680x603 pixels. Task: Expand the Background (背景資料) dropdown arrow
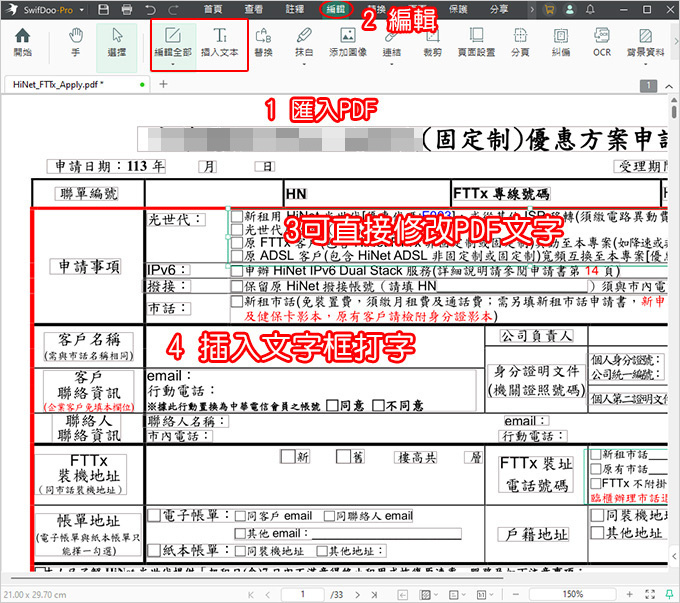[x=645, y=64]
